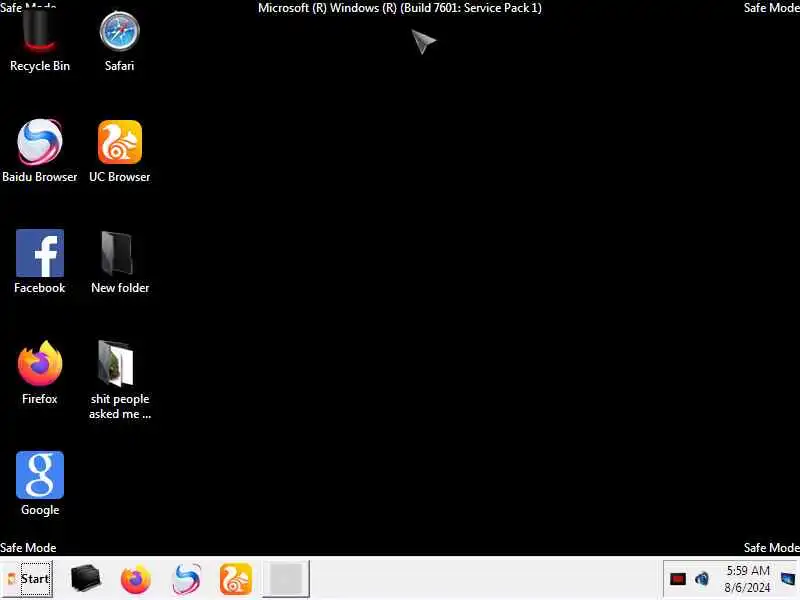This screenshot has width=800, height=600.
Task: Launch Firefox from the taskbar
Action: click(136, 579)
